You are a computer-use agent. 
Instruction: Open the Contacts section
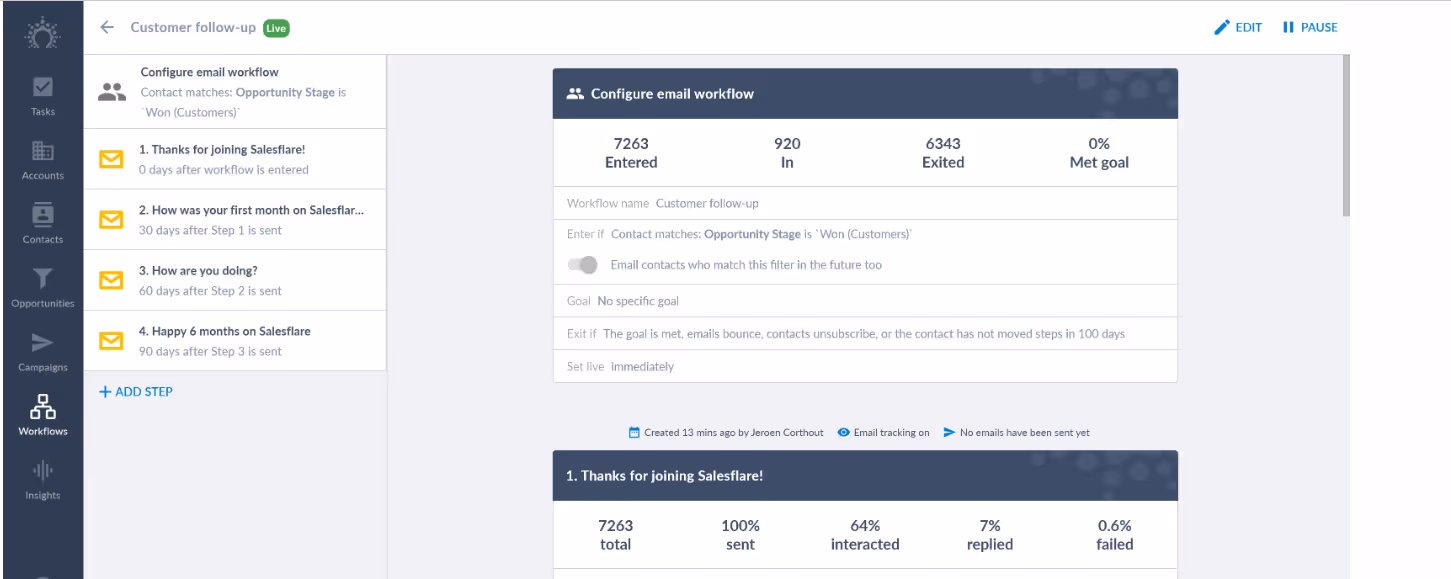(42, 223)
